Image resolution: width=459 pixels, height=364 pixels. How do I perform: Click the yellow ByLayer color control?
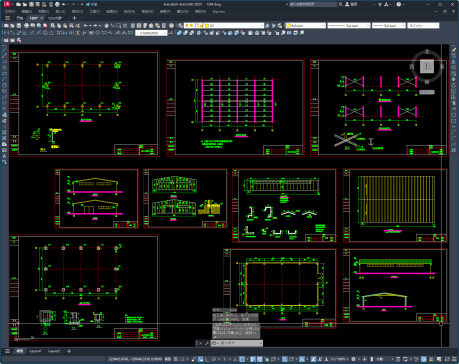306,25
